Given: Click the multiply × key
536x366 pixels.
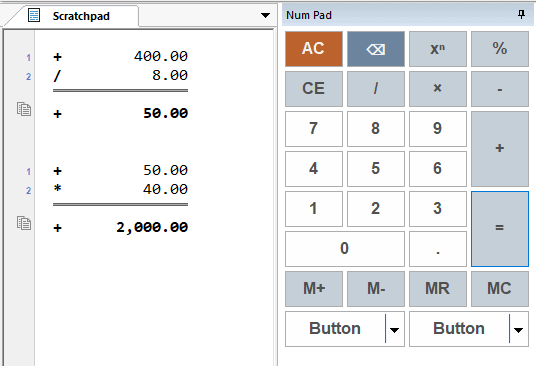Looking at the screenshot, I should (438, 89).
